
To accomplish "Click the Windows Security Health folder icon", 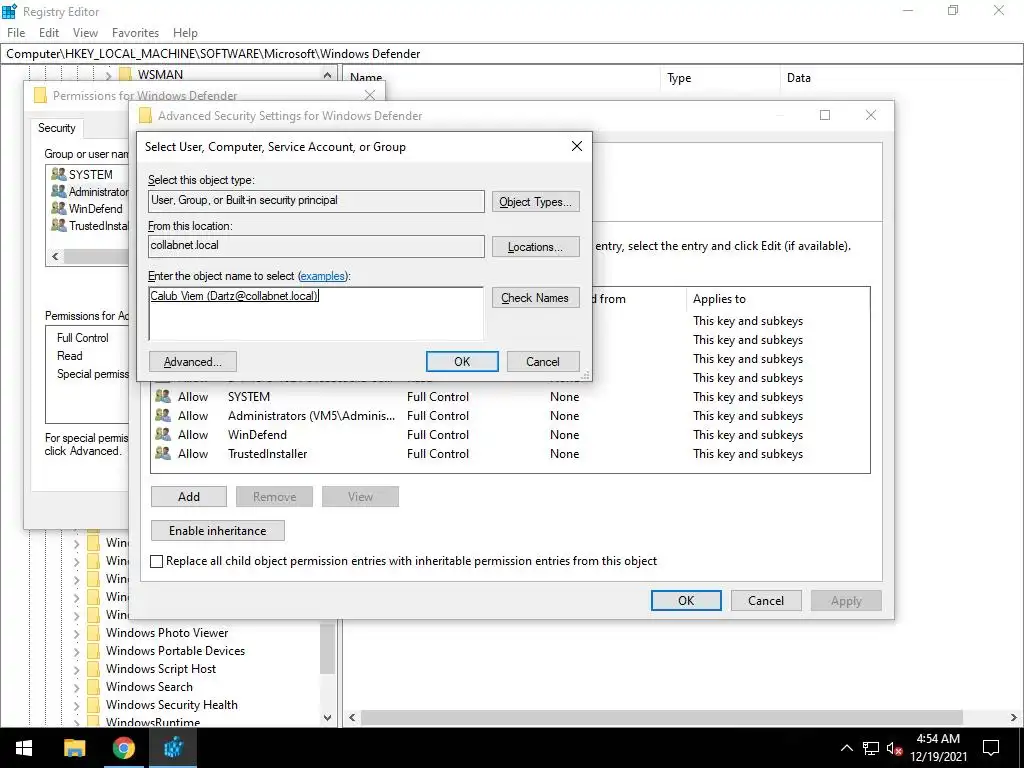I will pos(94,705).
